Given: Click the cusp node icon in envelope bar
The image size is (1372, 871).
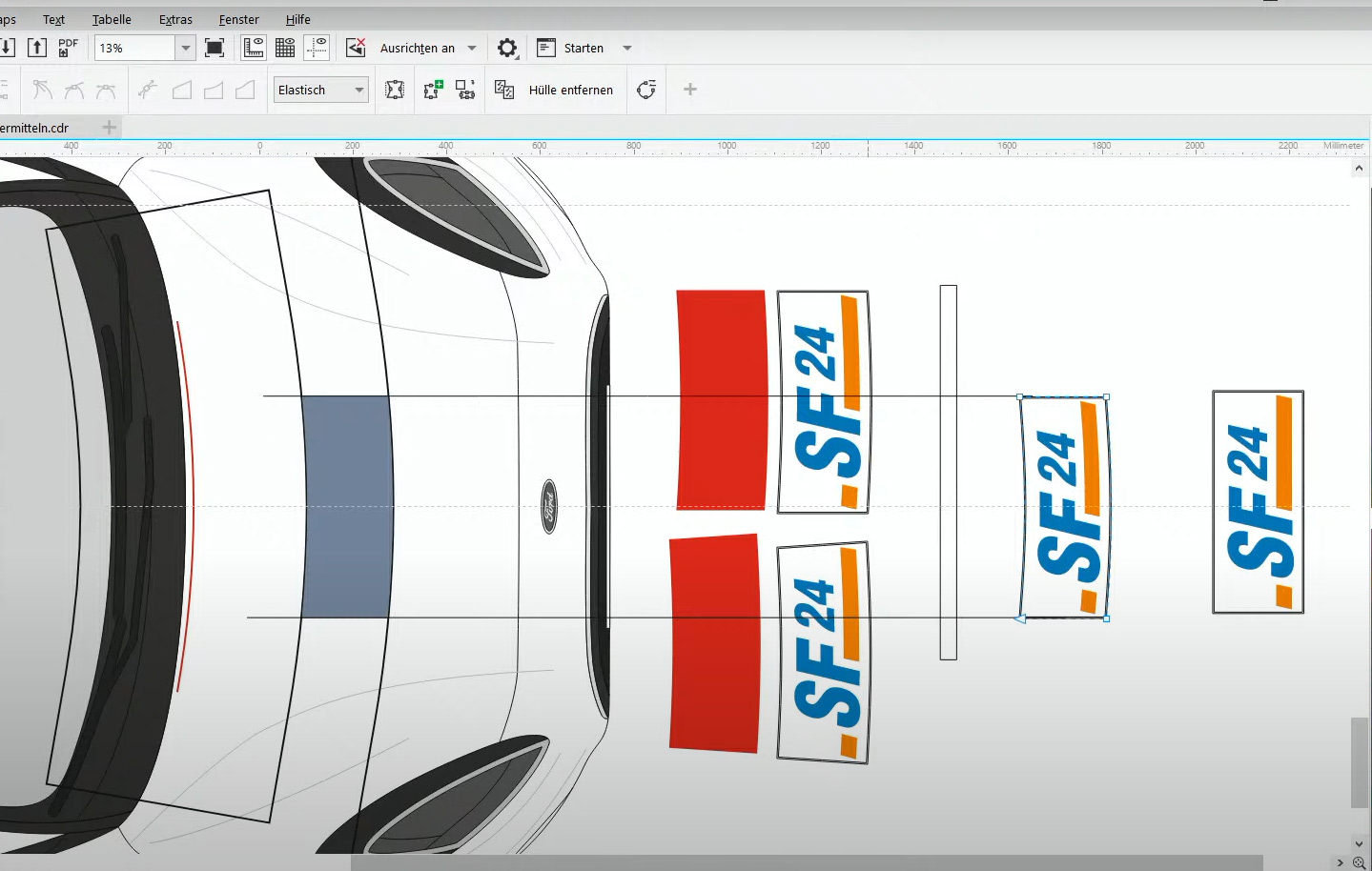Looking at the screenshot, I should click(42, 90).
